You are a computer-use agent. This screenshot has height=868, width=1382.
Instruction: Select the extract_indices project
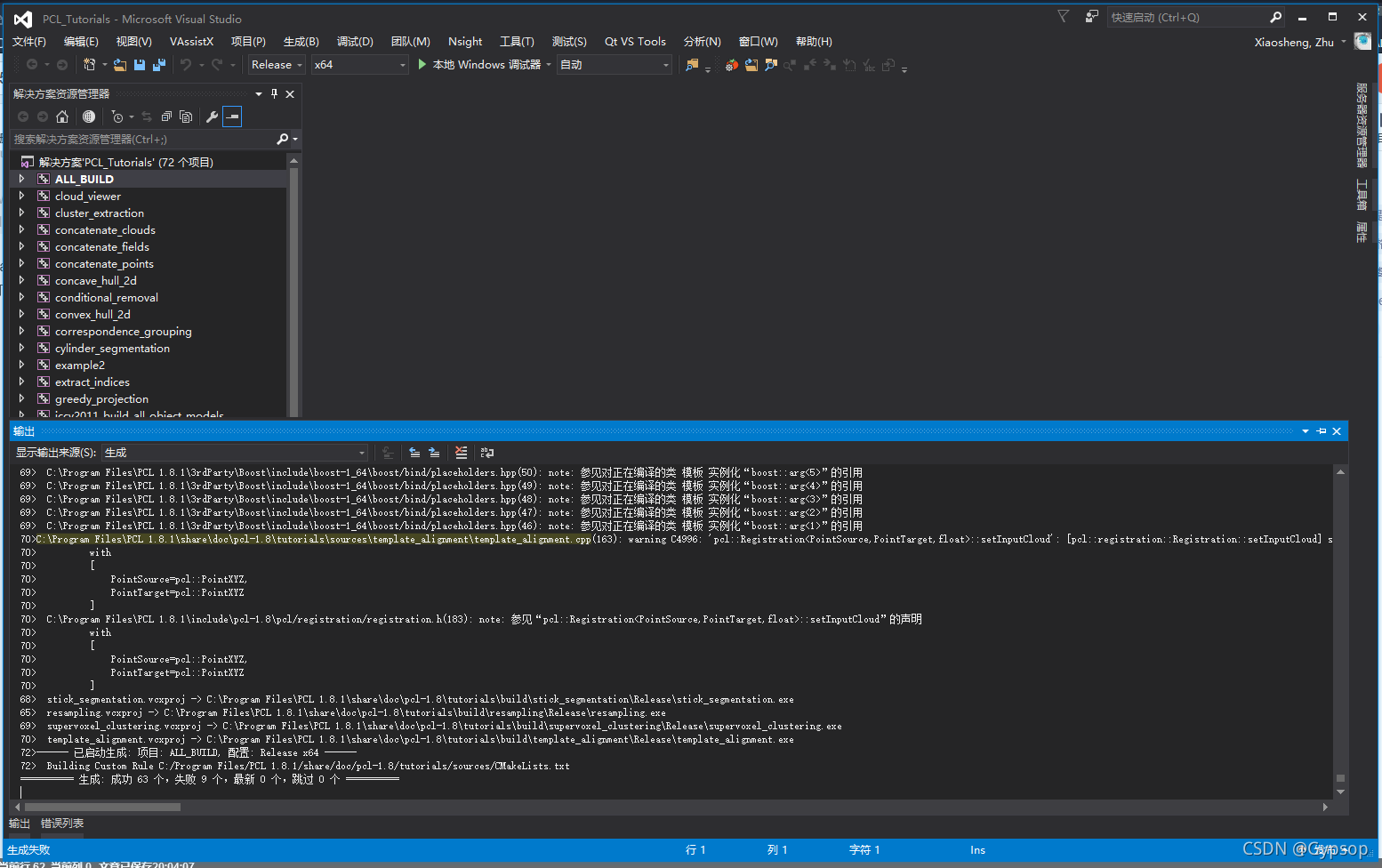click(x=92, y=382)
